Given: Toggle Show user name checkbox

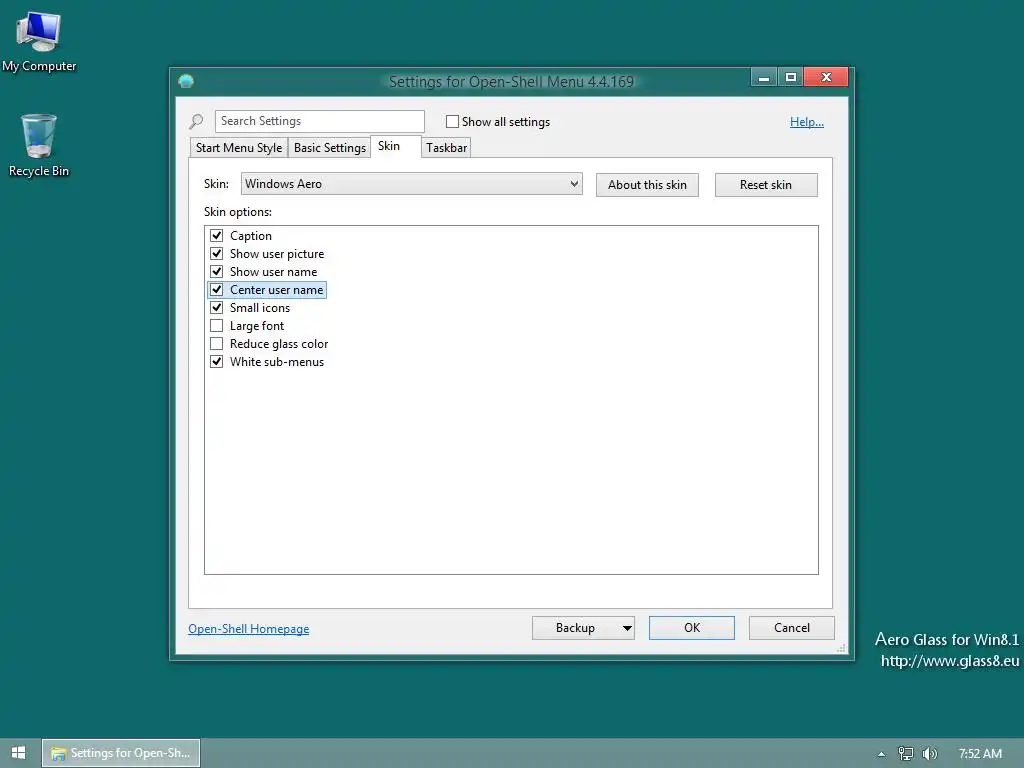Looking at the screenshot, I should (x=216, y=271).
